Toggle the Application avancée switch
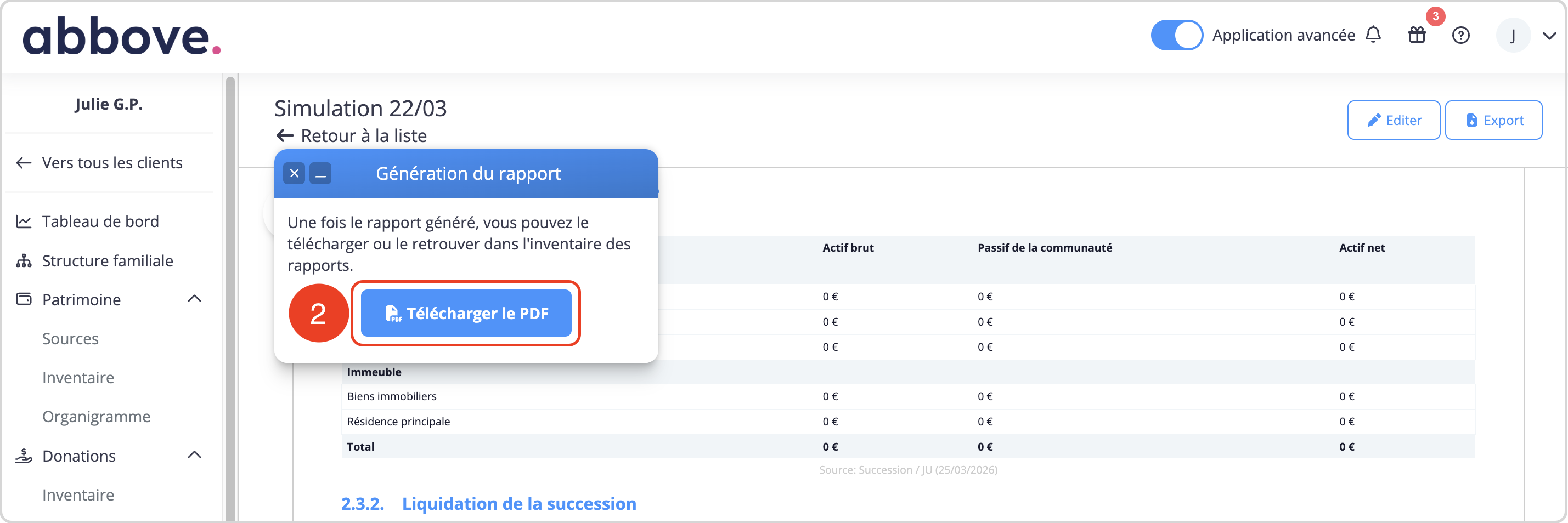Viewport: 1568px width, 523px height. pos(1176,35)
